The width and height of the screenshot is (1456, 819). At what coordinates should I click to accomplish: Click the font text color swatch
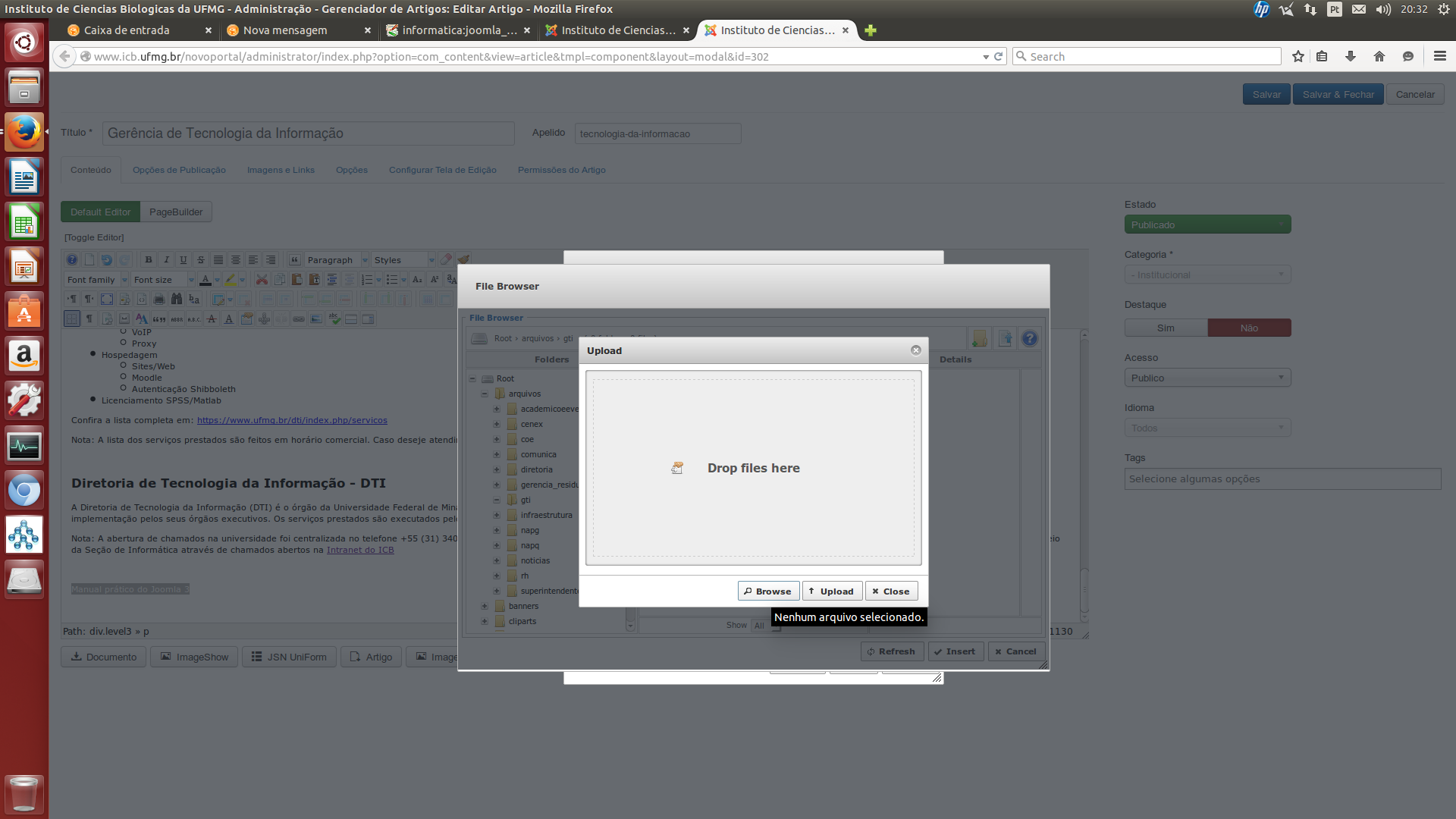pyautogui.click(x=205, y=280)
